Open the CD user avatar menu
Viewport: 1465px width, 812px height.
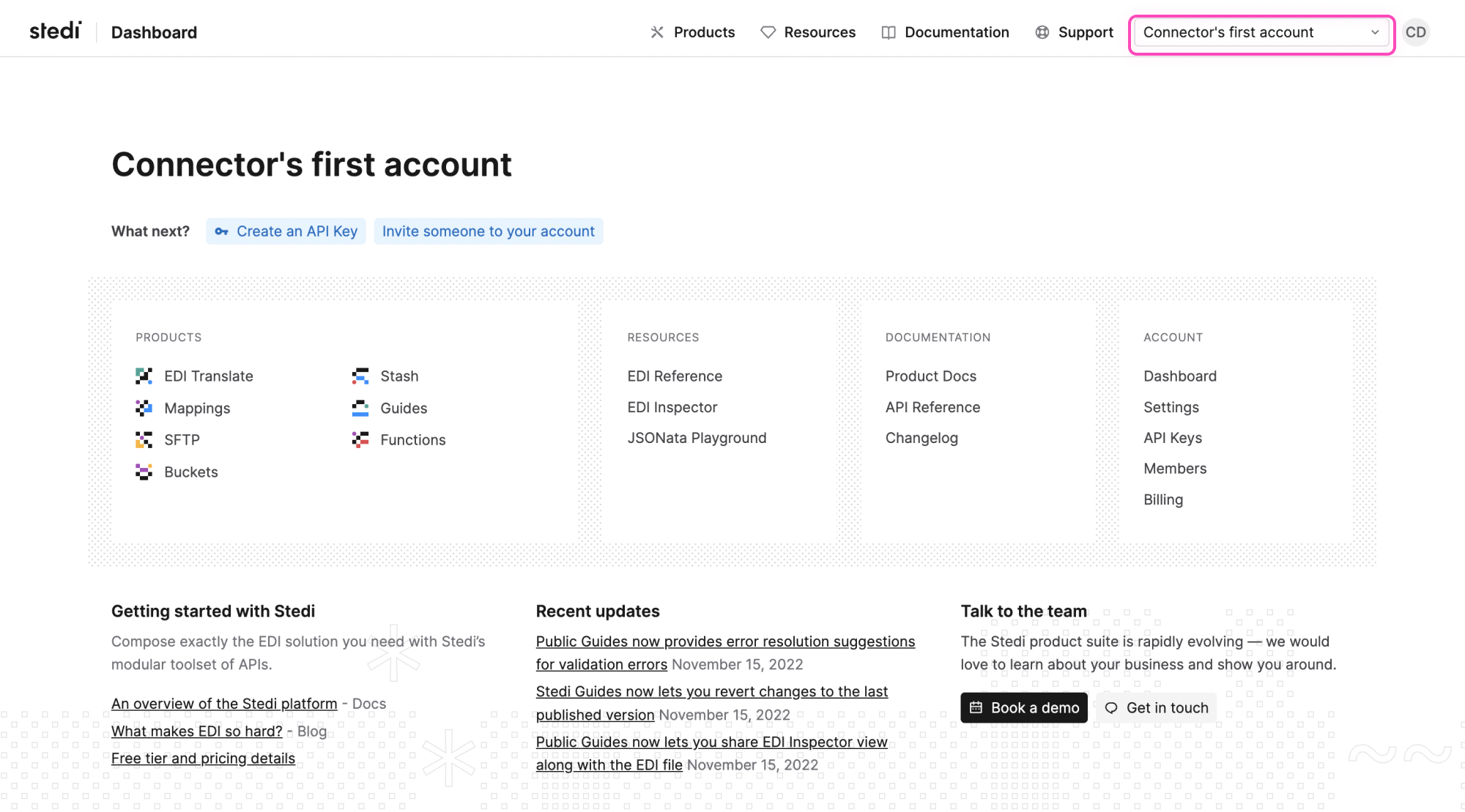pyautogui.click(x=1415, y=32)
